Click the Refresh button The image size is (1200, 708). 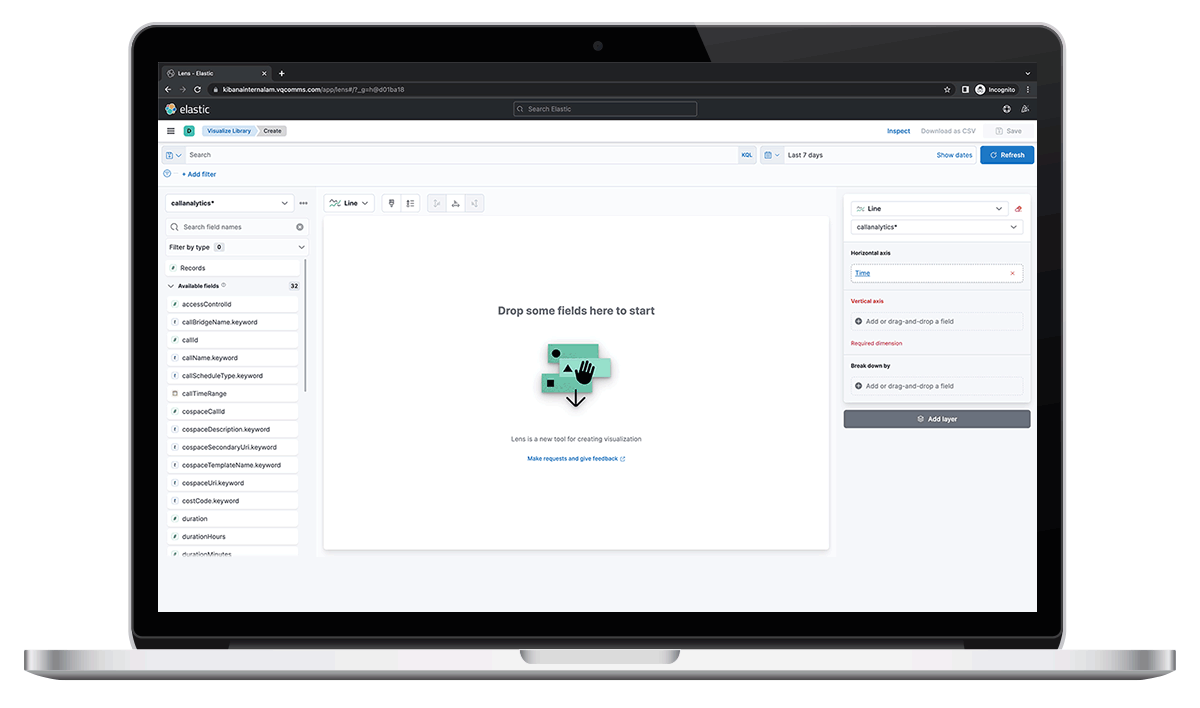(x=1007, y=155)
